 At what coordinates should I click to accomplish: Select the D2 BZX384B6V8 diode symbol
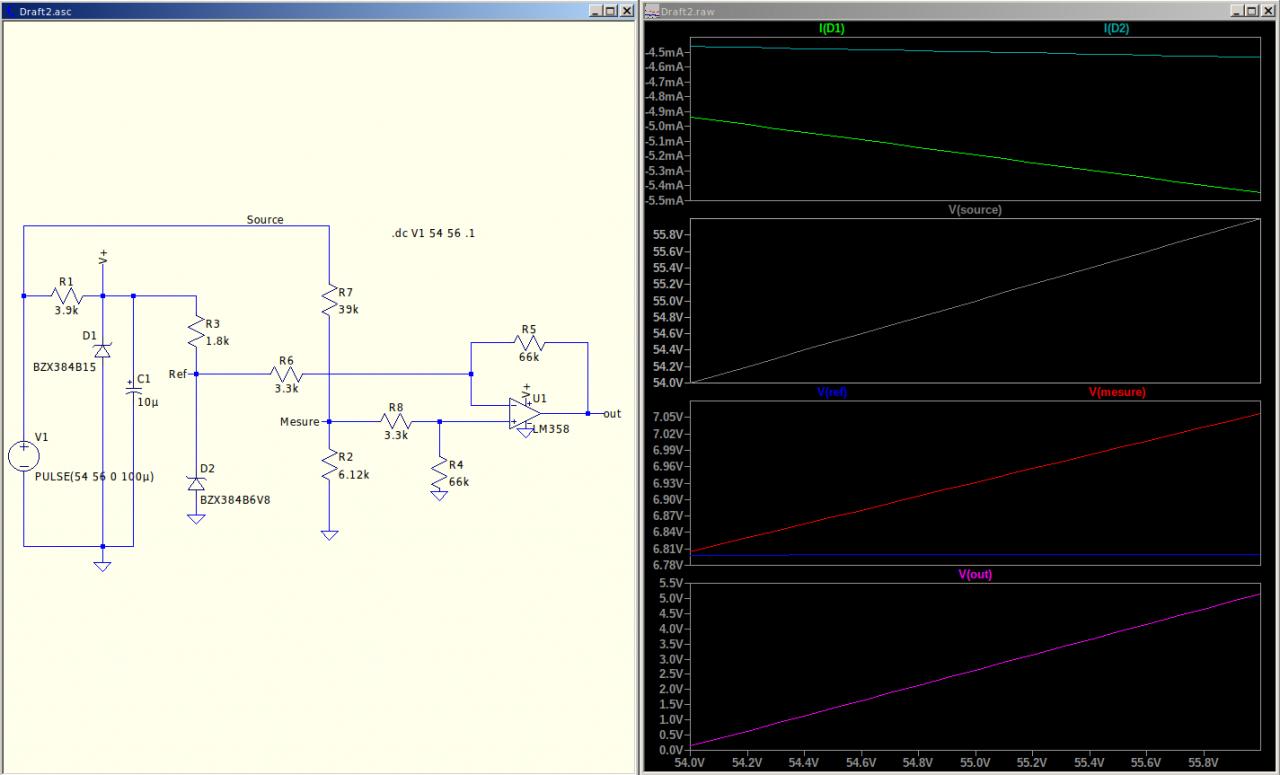[x=196, y=484]
